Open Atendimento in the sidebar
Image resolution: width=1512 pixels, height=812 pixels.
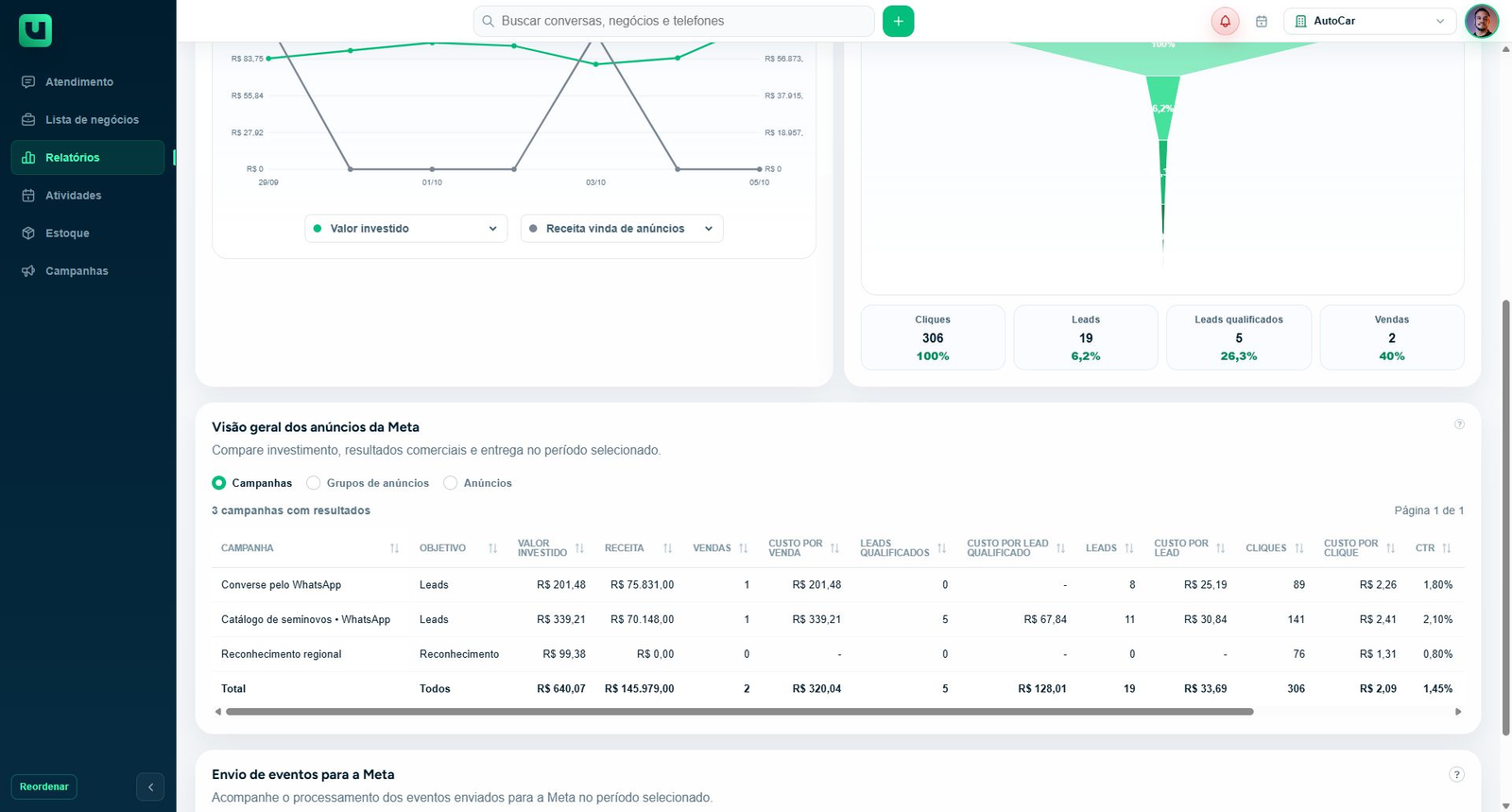[87, 82]
